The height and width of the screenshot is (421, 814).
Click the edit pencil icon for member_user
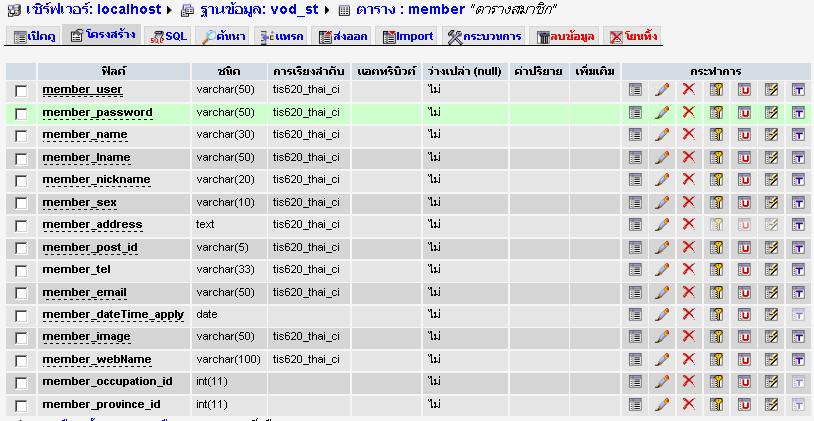click(662, 90)
